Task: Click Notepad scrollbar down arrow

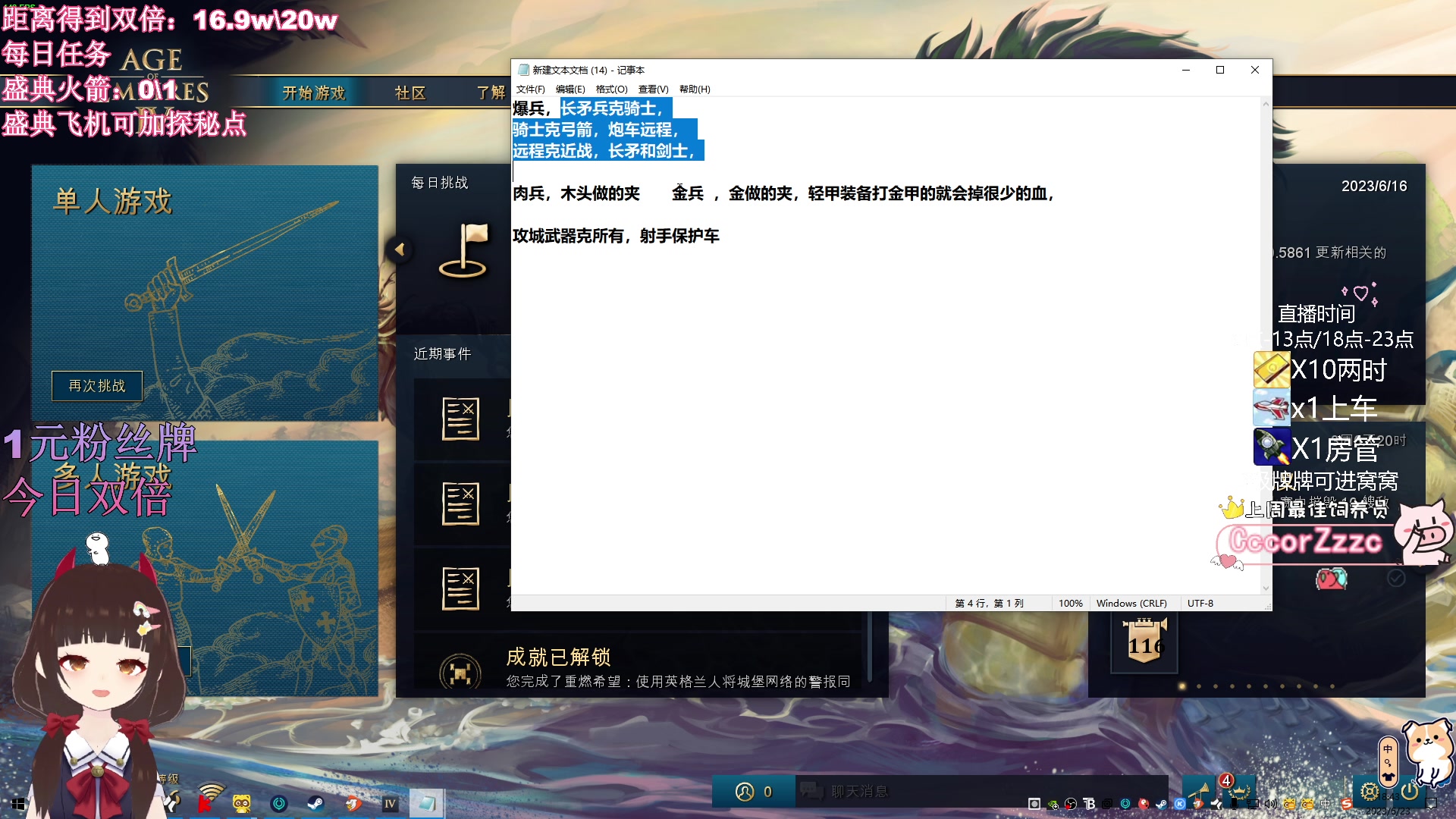Action: pyautogui.click(x=1266, y=588)
